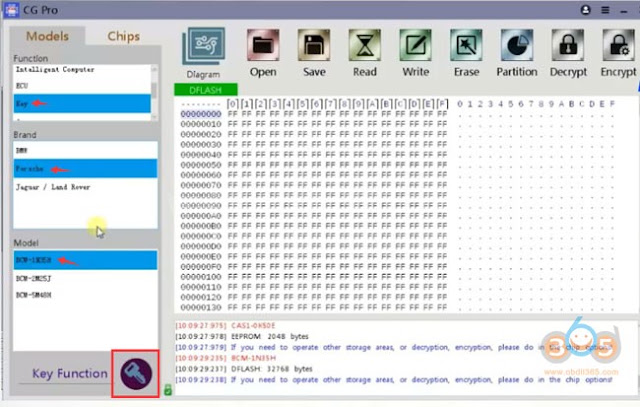Launch the purple Key Function button

pyautogui.click(x=136, y=373)
